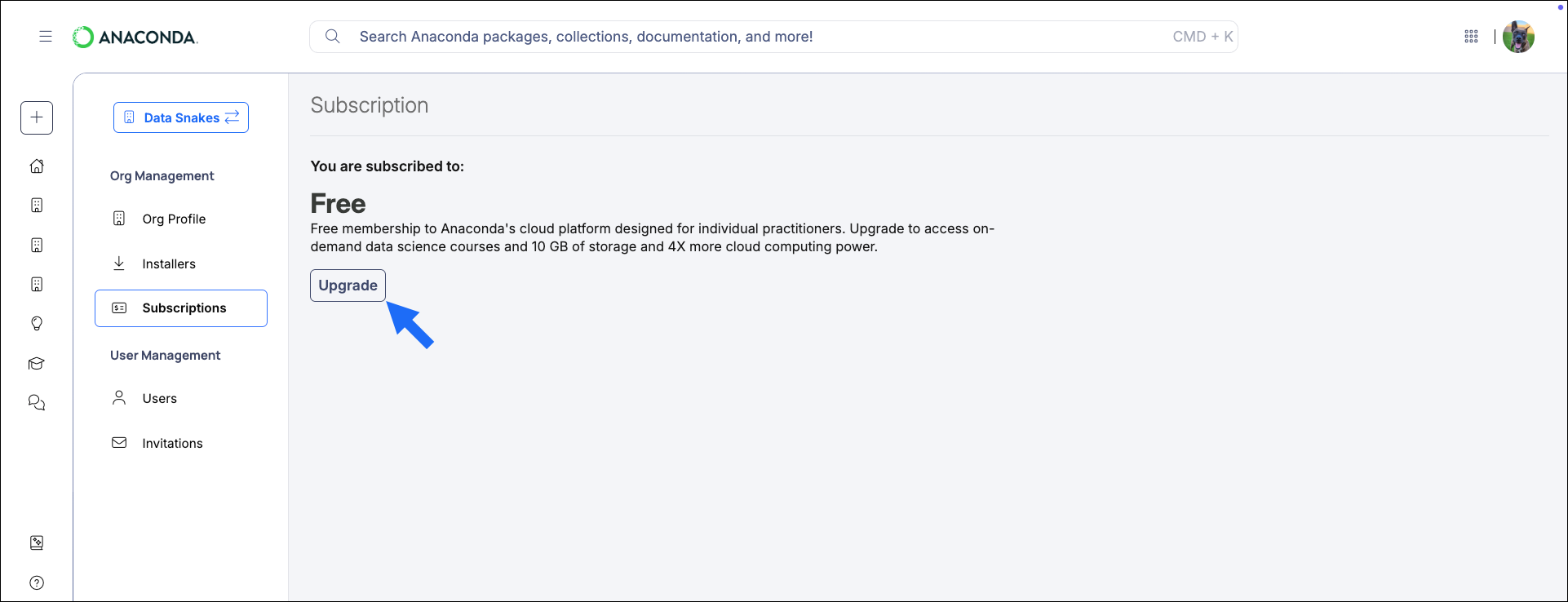Click the Upgrade button
The height and width of the screenshot is (602, 1568).
[x=348, y=286]
